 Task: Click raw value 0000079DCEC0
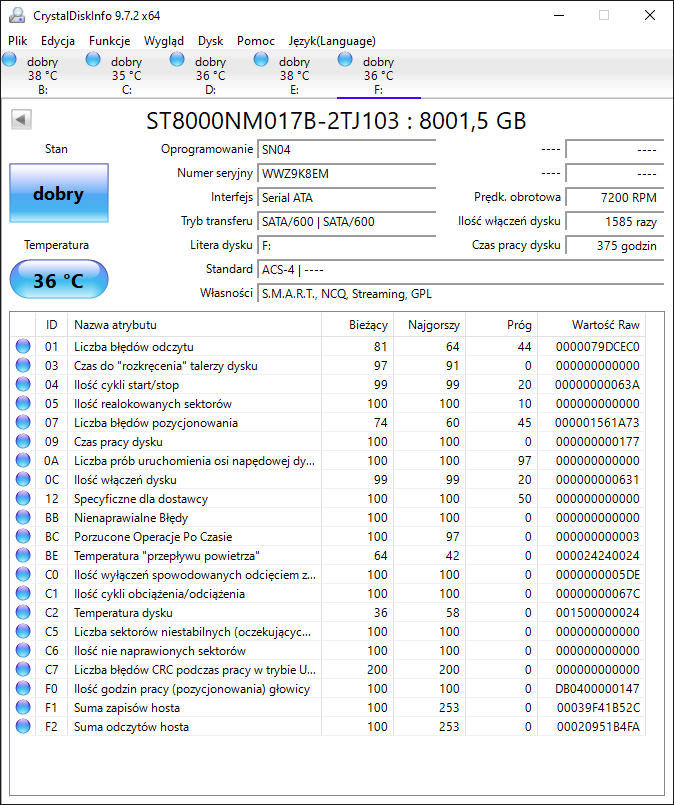point(598,347)
